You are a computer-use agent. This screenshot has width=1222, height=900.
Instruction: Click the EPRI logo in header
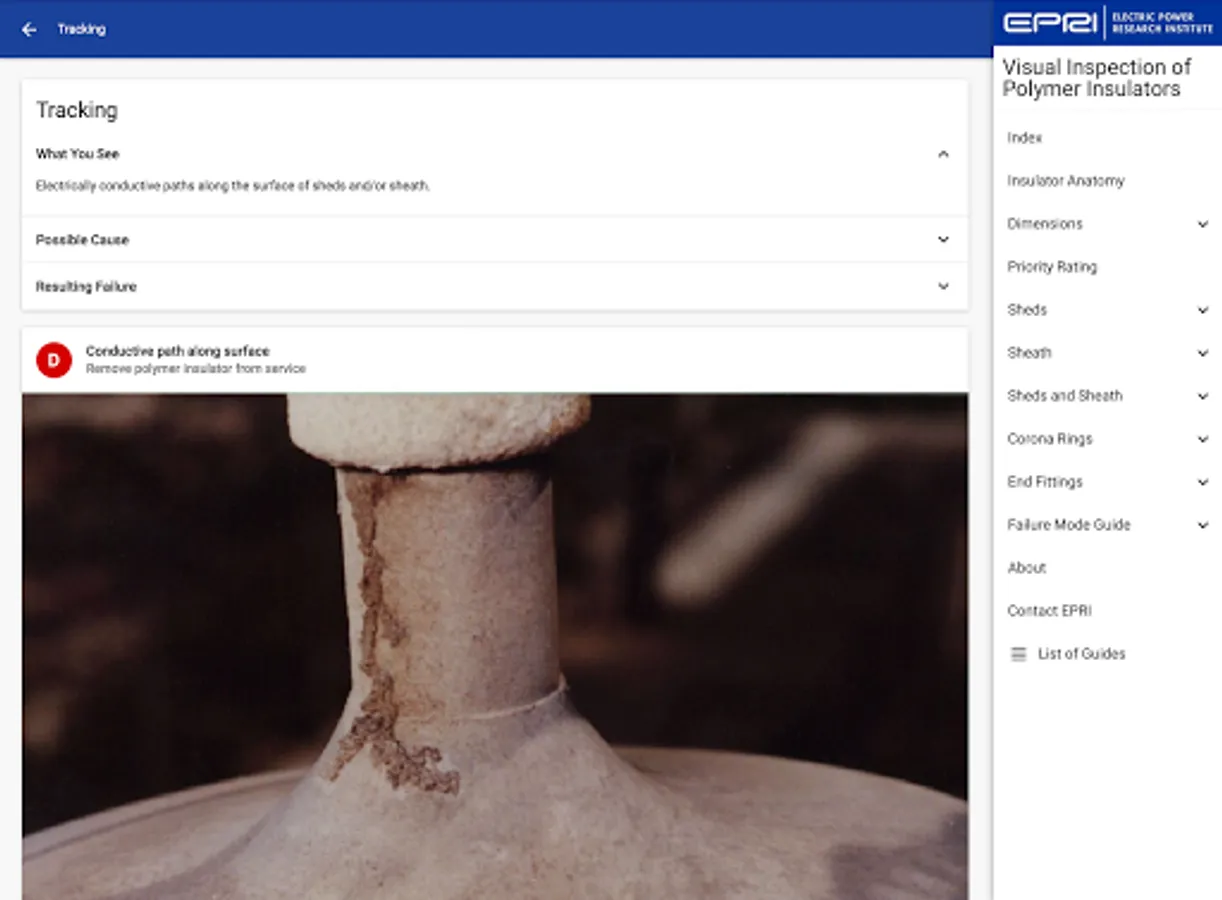(1108, 23)
